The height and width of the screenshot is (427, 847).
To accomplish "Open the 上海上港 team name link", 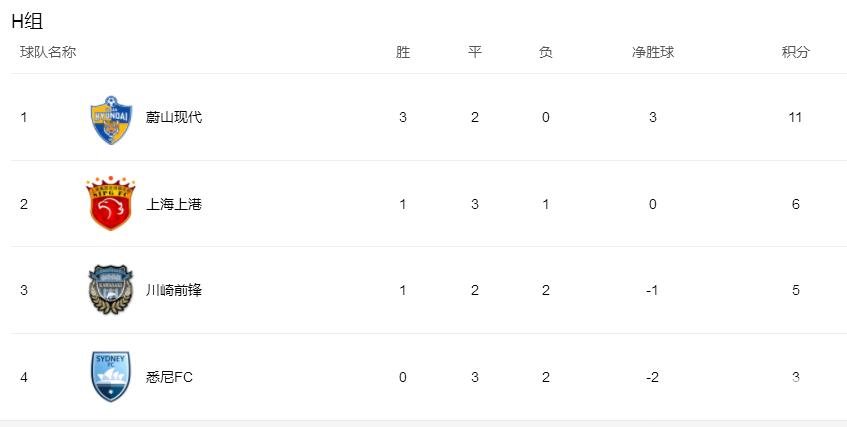I will [x=174, y=204].
